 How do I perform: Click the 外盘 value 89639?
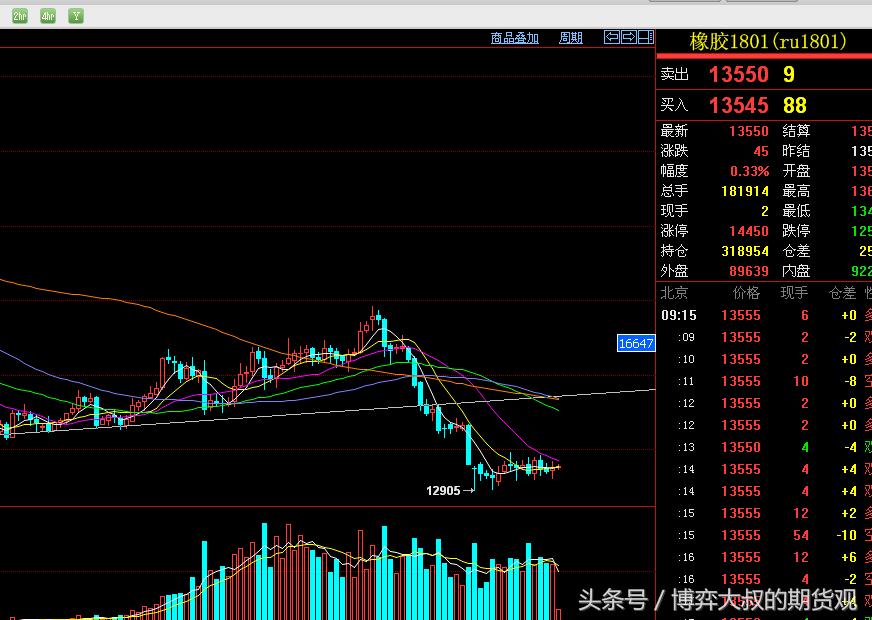click(749, 271)
